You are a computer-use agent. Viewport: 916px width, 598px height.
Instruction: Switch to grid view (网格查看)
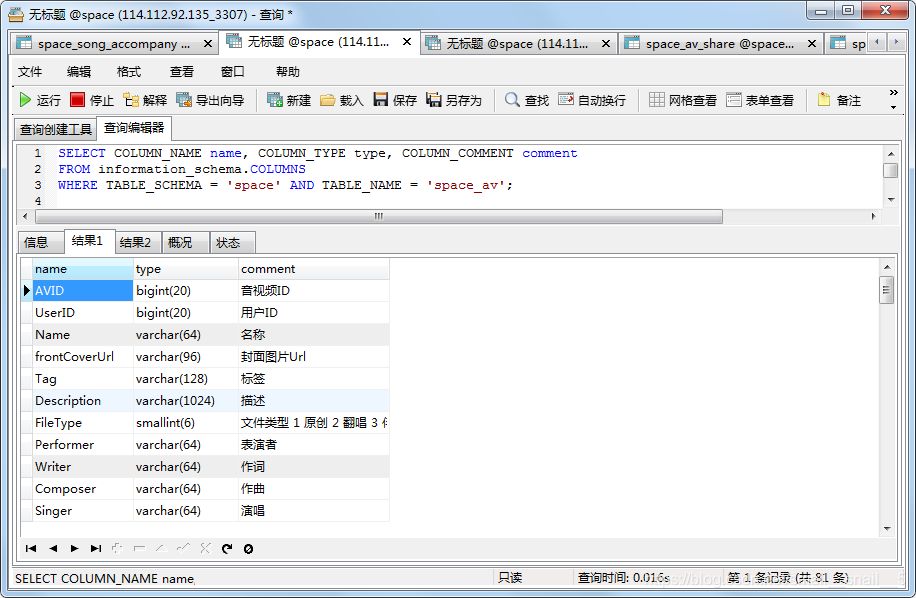(x=683, y=100)
